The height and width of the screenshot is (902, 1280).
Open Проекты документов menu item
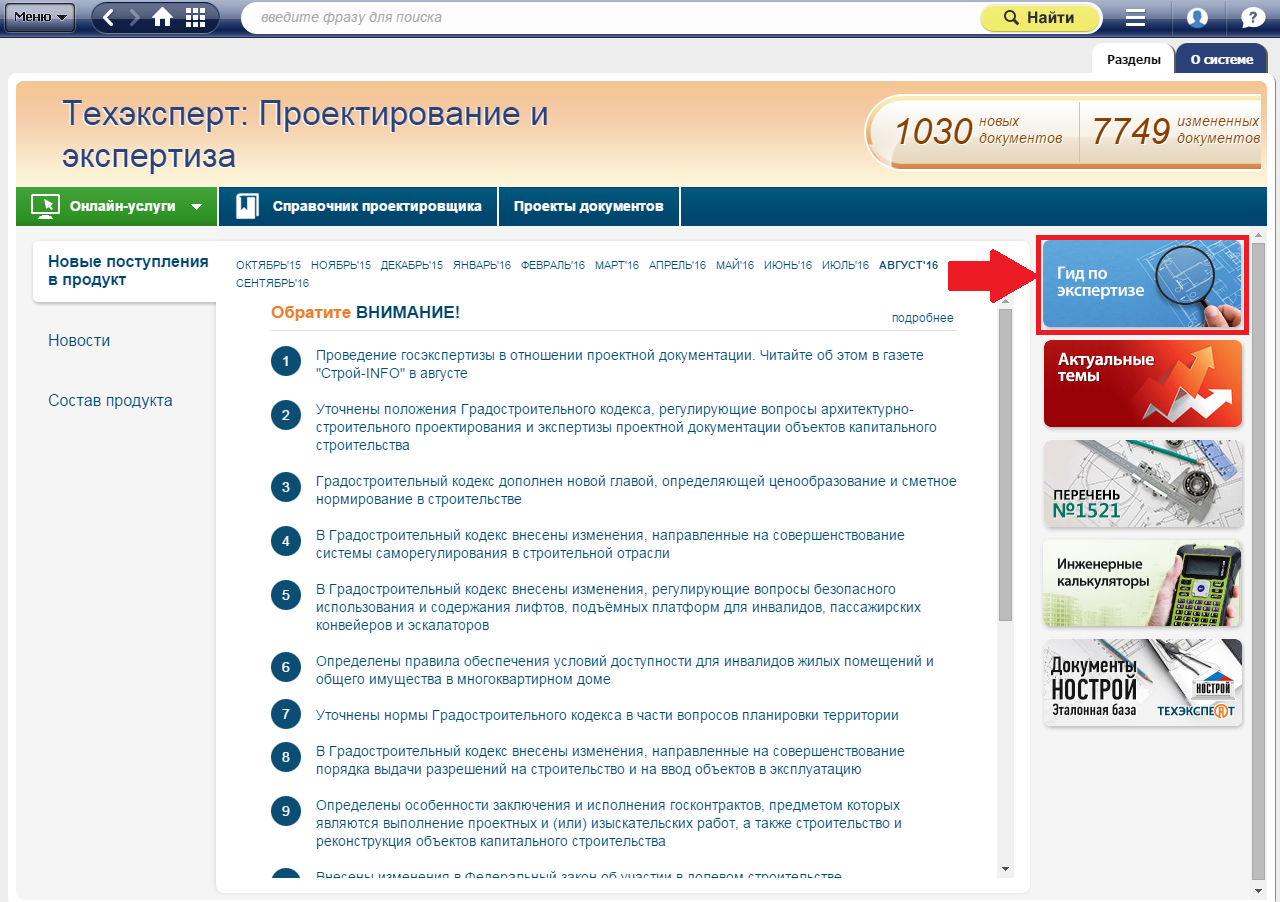(x=588, y=207)
